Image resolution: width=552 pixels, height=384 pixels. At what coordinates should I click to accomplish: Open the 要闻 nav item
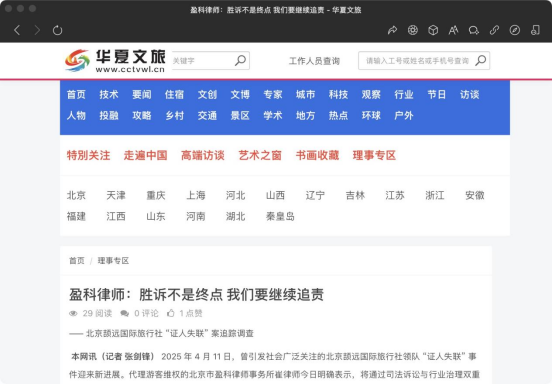(142, 94)
